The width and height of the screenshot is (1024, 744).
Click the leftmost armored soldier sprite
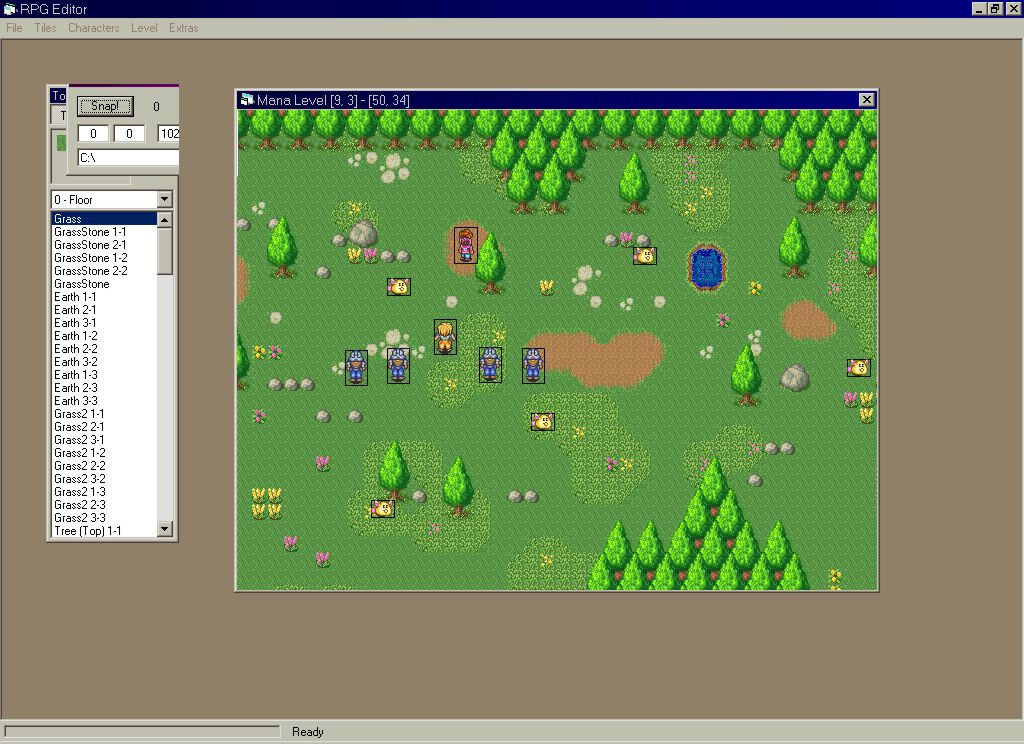click(356, 367)
